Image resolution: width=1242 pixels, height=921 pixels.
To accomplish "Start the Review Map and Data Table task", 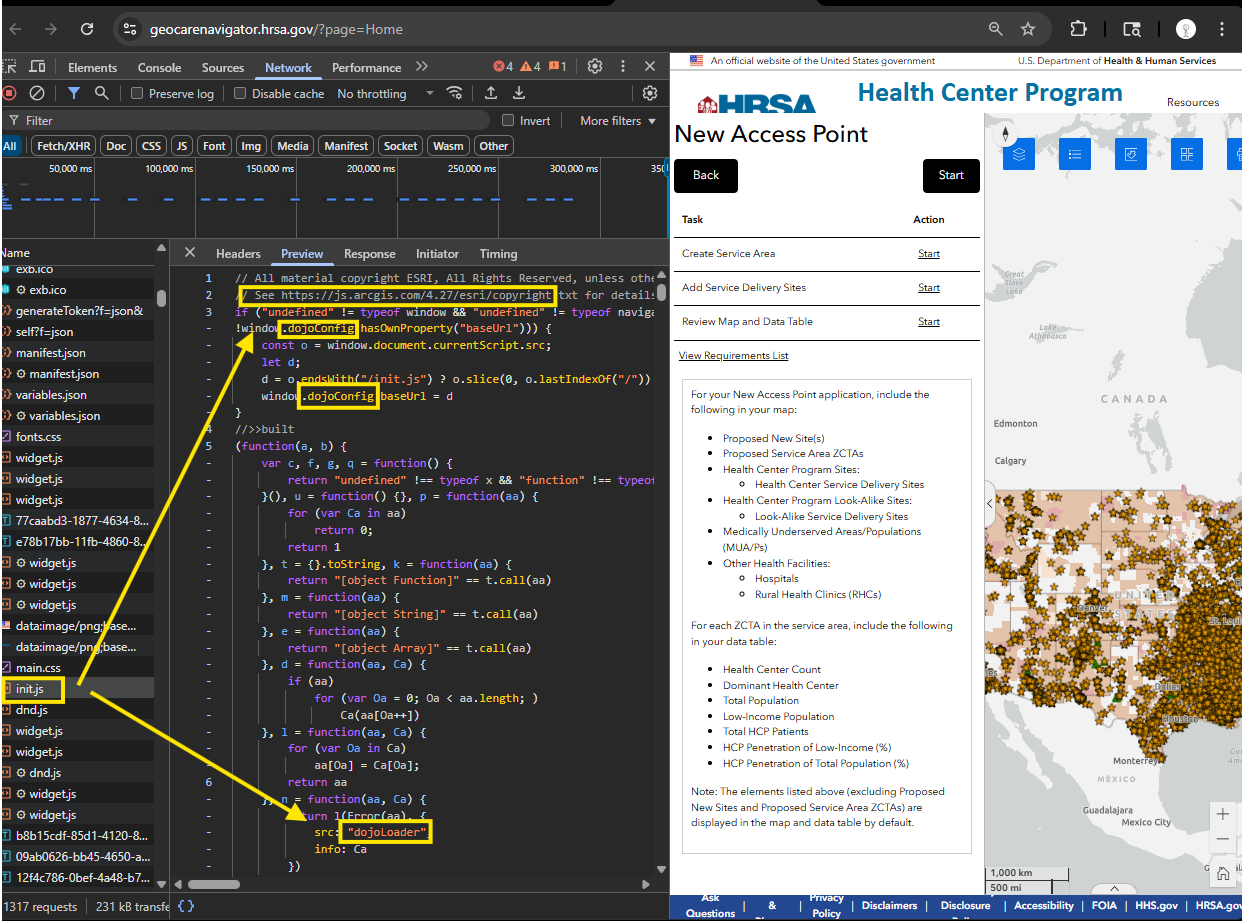I will (x=929, y=321).
